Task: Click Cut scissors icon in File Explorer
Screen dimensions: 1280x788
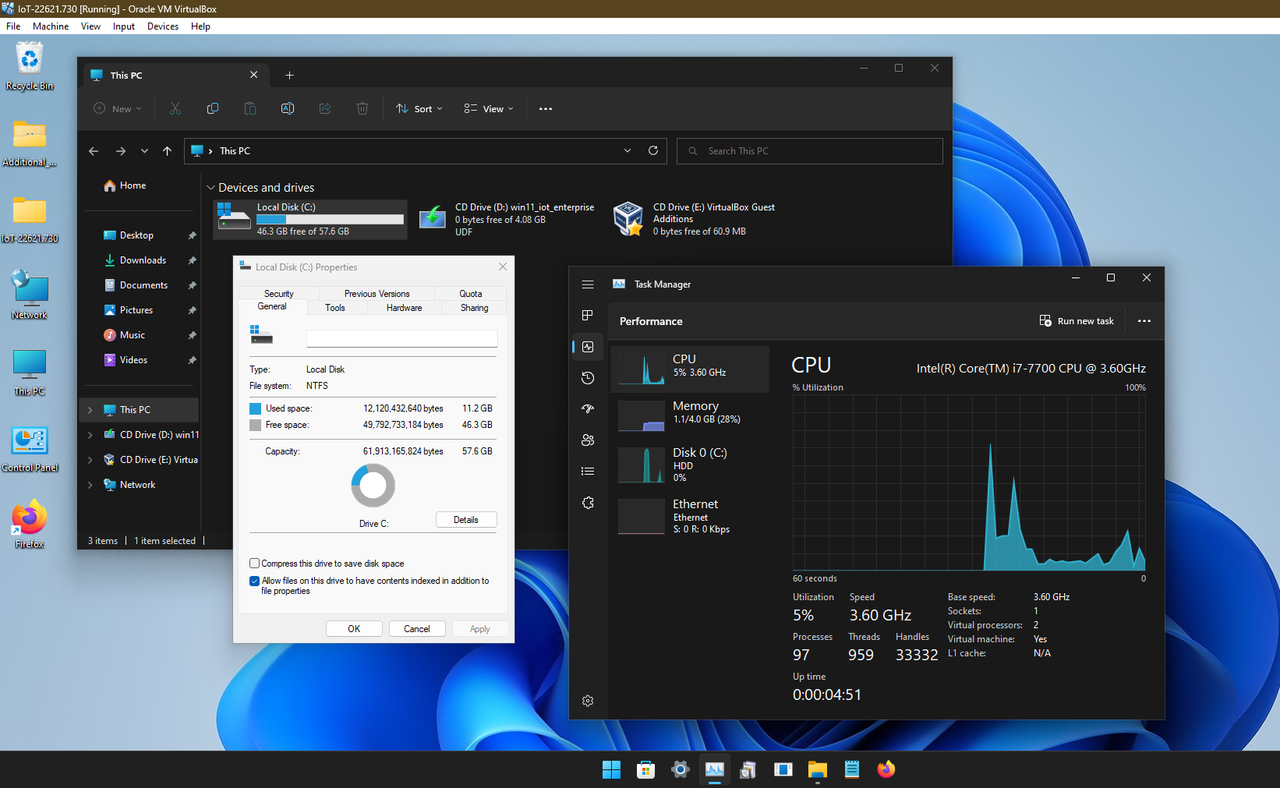Action: coord(175,108)
